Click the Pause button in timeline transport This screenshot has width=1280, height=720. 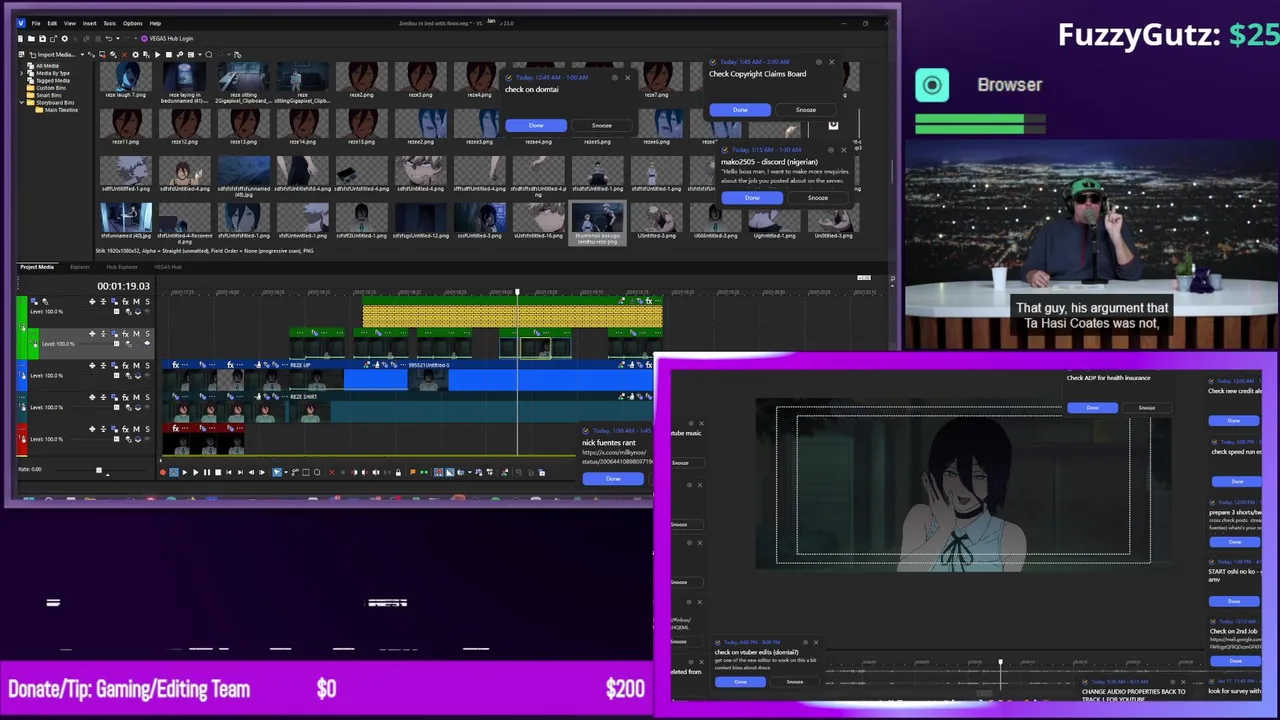(207, 472)
